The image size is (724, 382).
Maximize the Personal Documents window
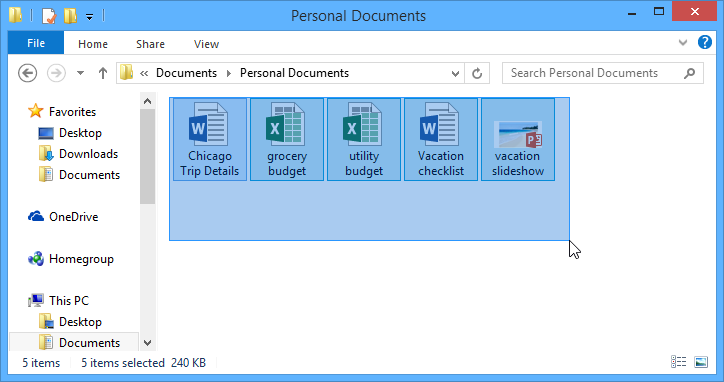tap(658, 12)
